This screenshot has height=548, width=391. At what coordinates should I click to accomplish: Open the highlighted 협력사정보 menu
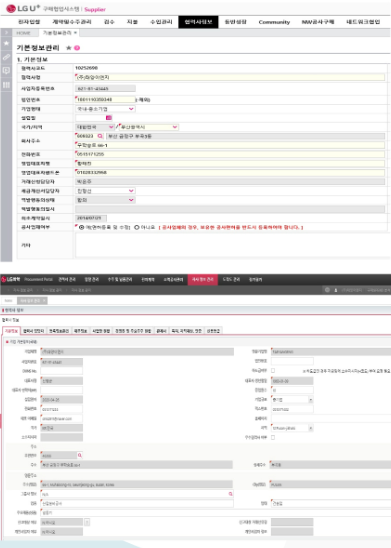point(198,22)
